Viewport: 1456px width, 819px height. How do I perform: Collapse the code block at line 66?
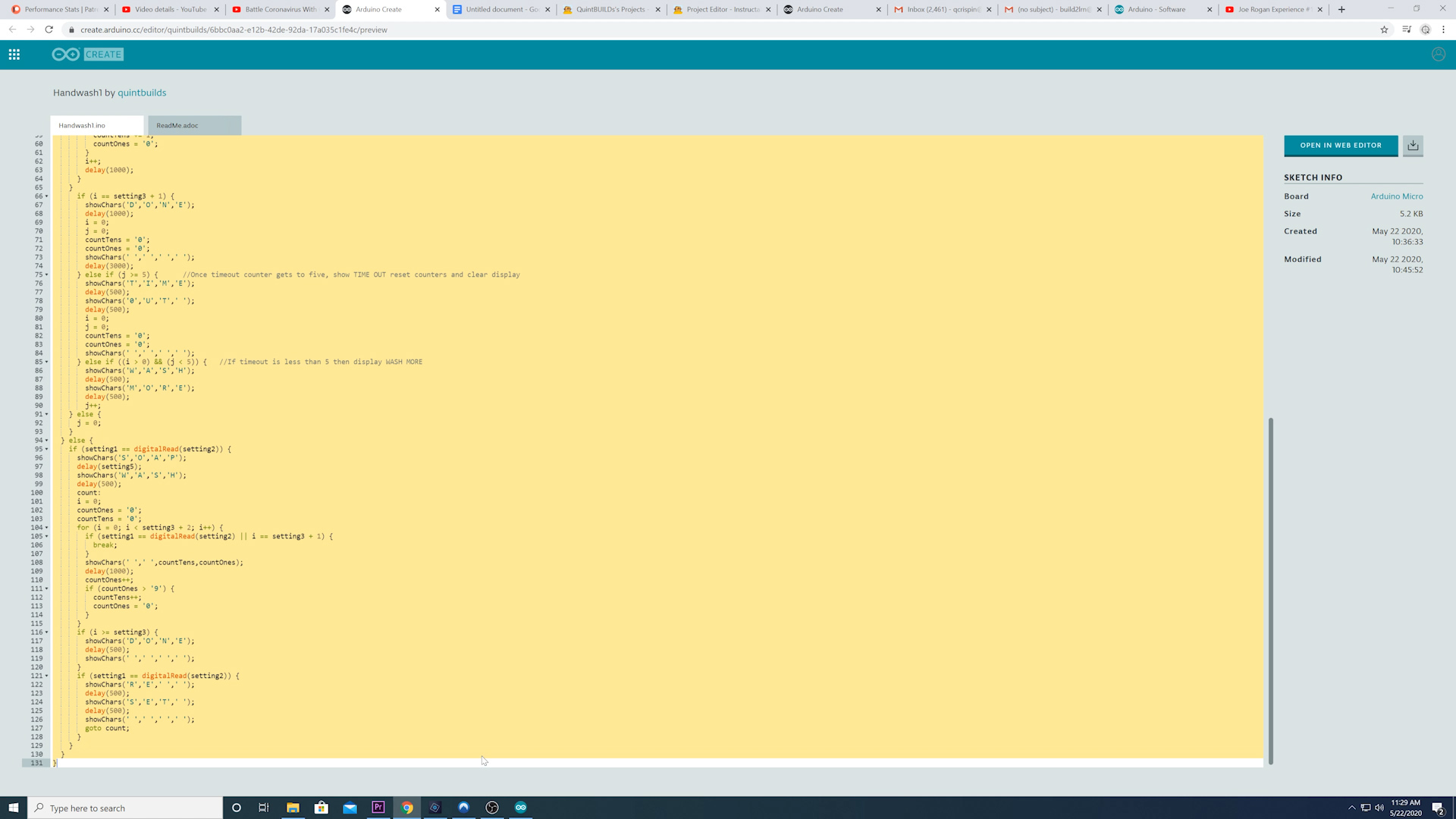pos(47,196)
